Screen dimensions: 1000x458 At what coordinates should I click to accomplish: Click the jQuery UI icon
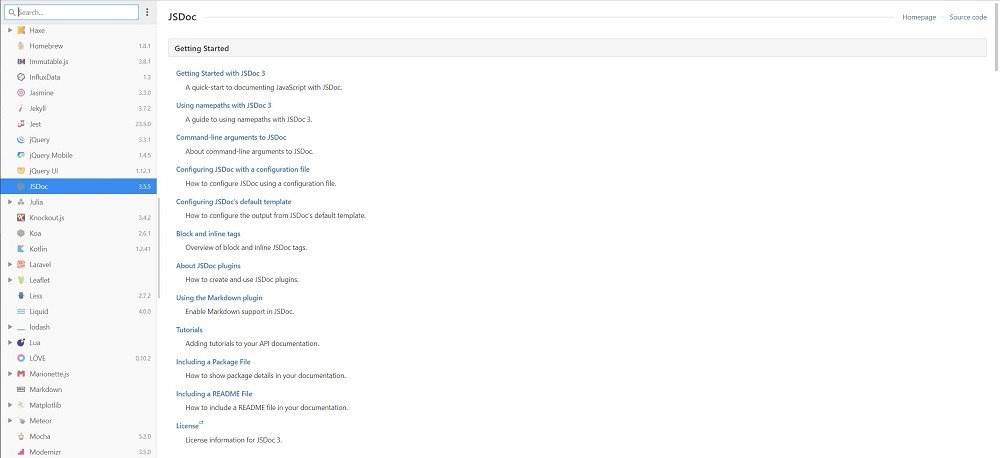pyautogui.click(x=21, y=171)
